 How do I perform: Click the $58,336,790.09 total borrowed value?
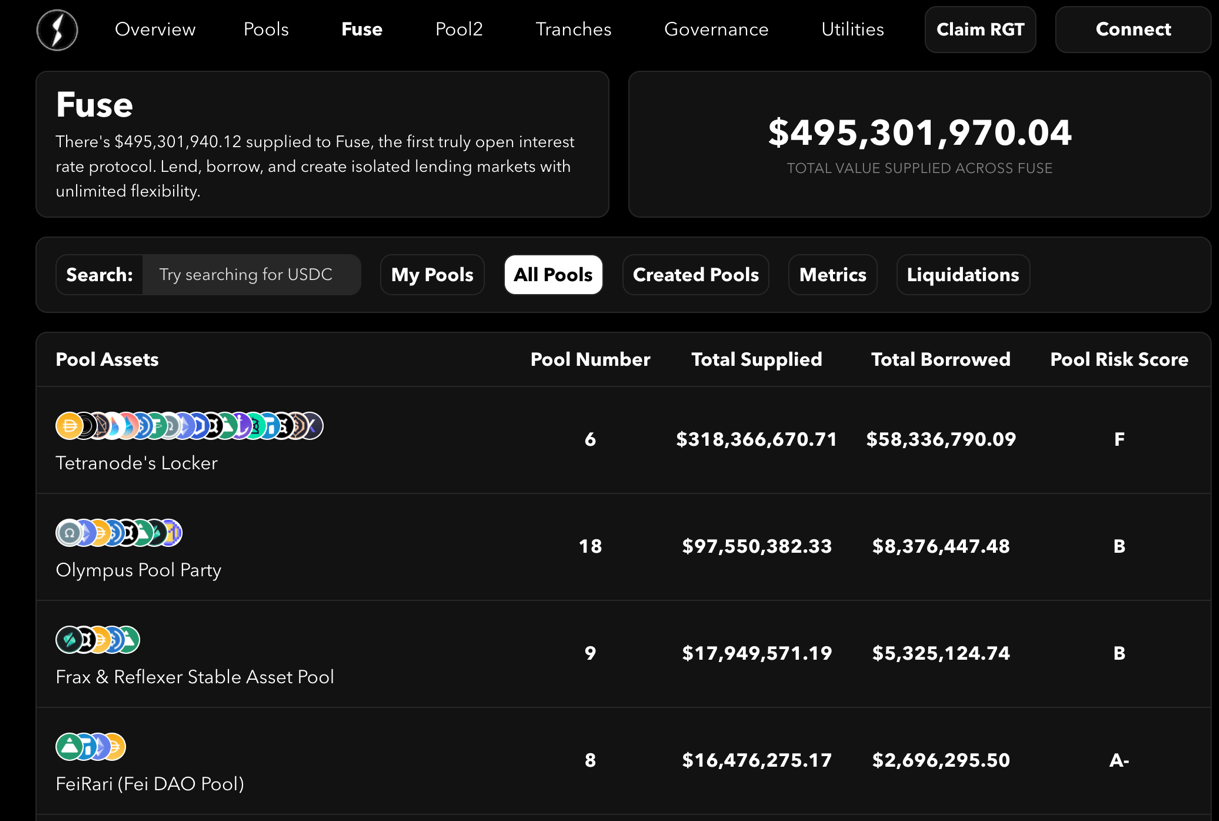pyautogui.click(x=941, y=440)
